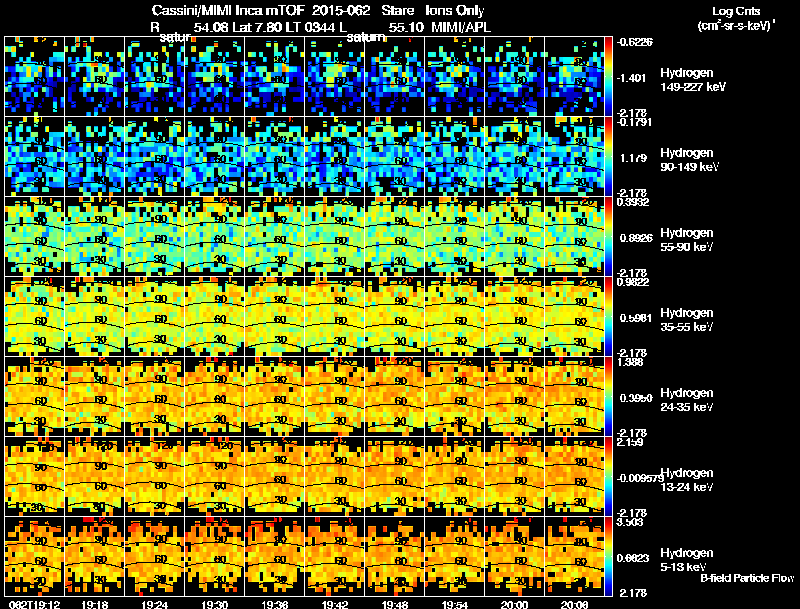Screen dimensions: 800x609
Task: Click the 'Hydrogen 13-24 keV' row label
Action: (687, 480)
